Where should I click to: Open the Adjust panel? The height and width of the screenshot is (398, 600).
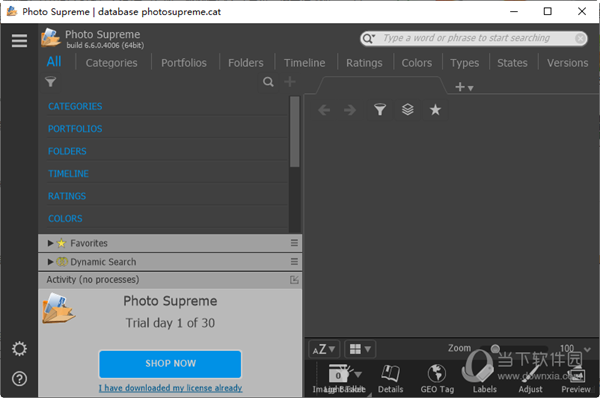pyautogui.click(x=530, y=378)
